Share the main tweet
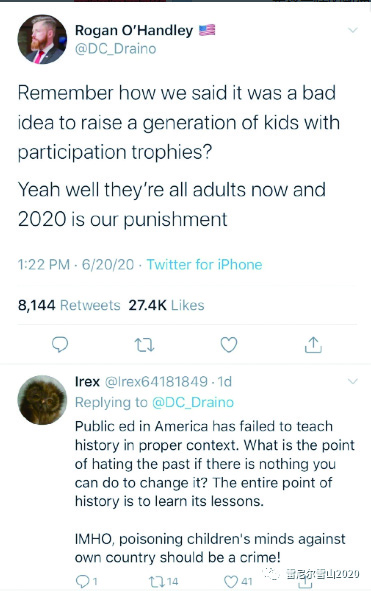 tap(313, 345)
